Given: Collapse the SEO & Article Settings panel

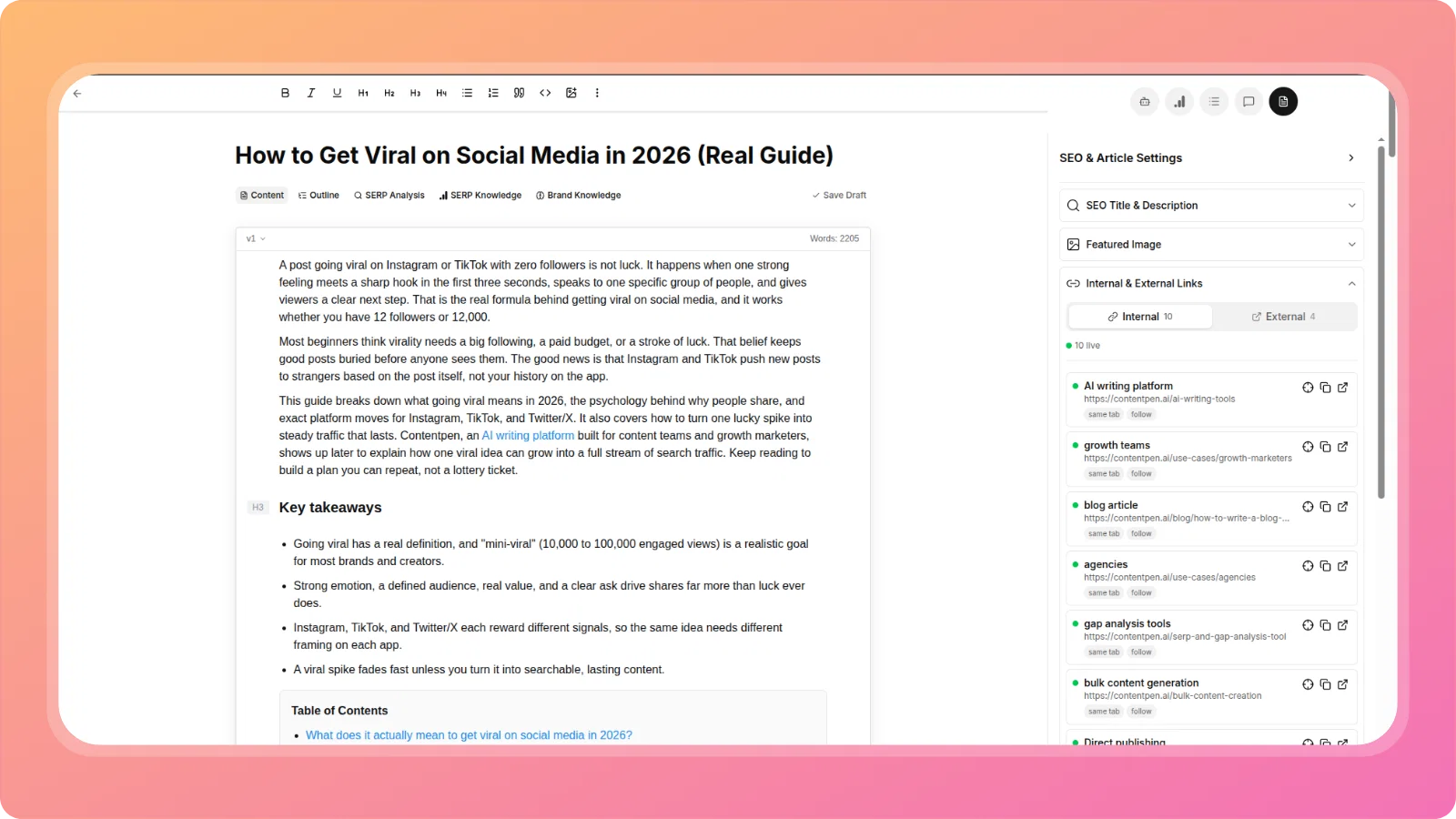Looking at the screenshot, I should click(x=1350, y=158).
